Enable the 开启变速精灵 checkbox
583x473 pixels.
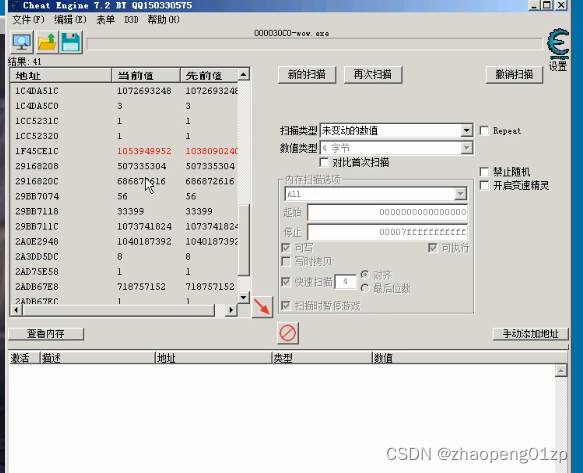point(484,186)
